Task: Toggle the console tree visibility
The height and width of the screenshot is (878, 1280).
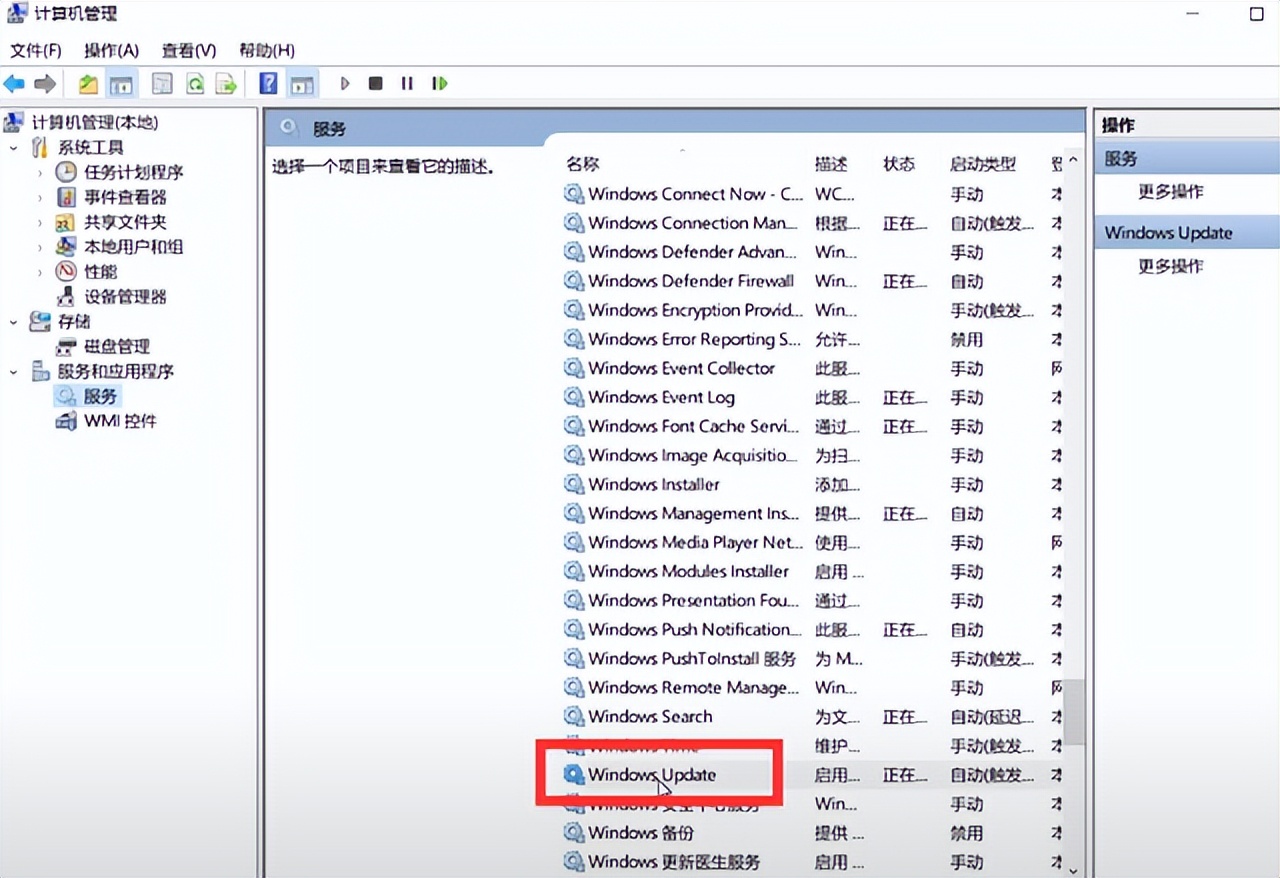Action: point(121,83)
